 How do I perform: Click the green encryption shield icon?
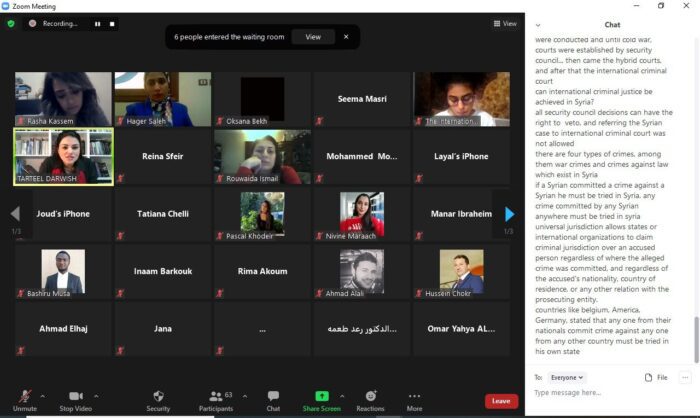tap(11, 23)
